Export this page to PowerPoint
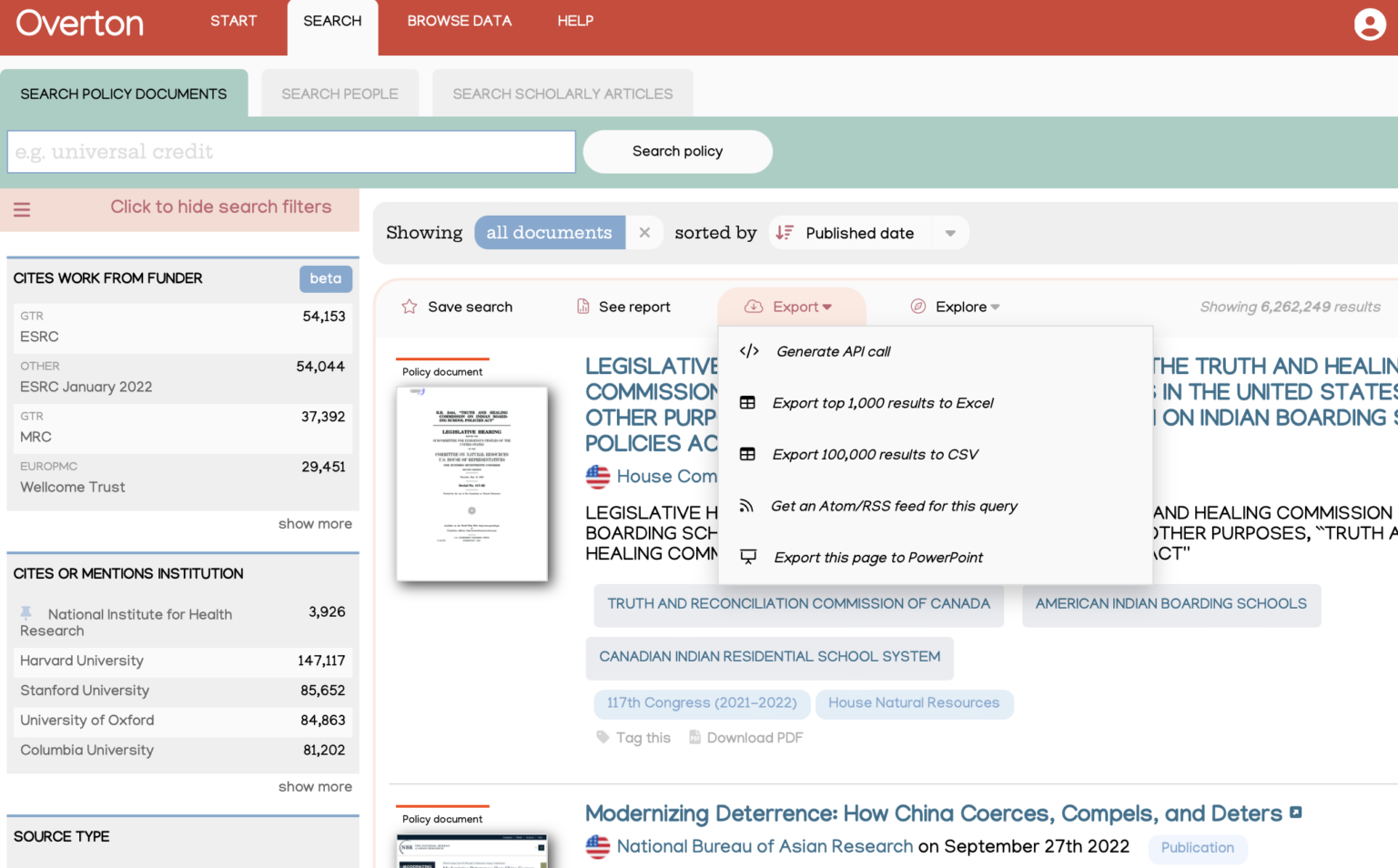 tap(877, 558)
